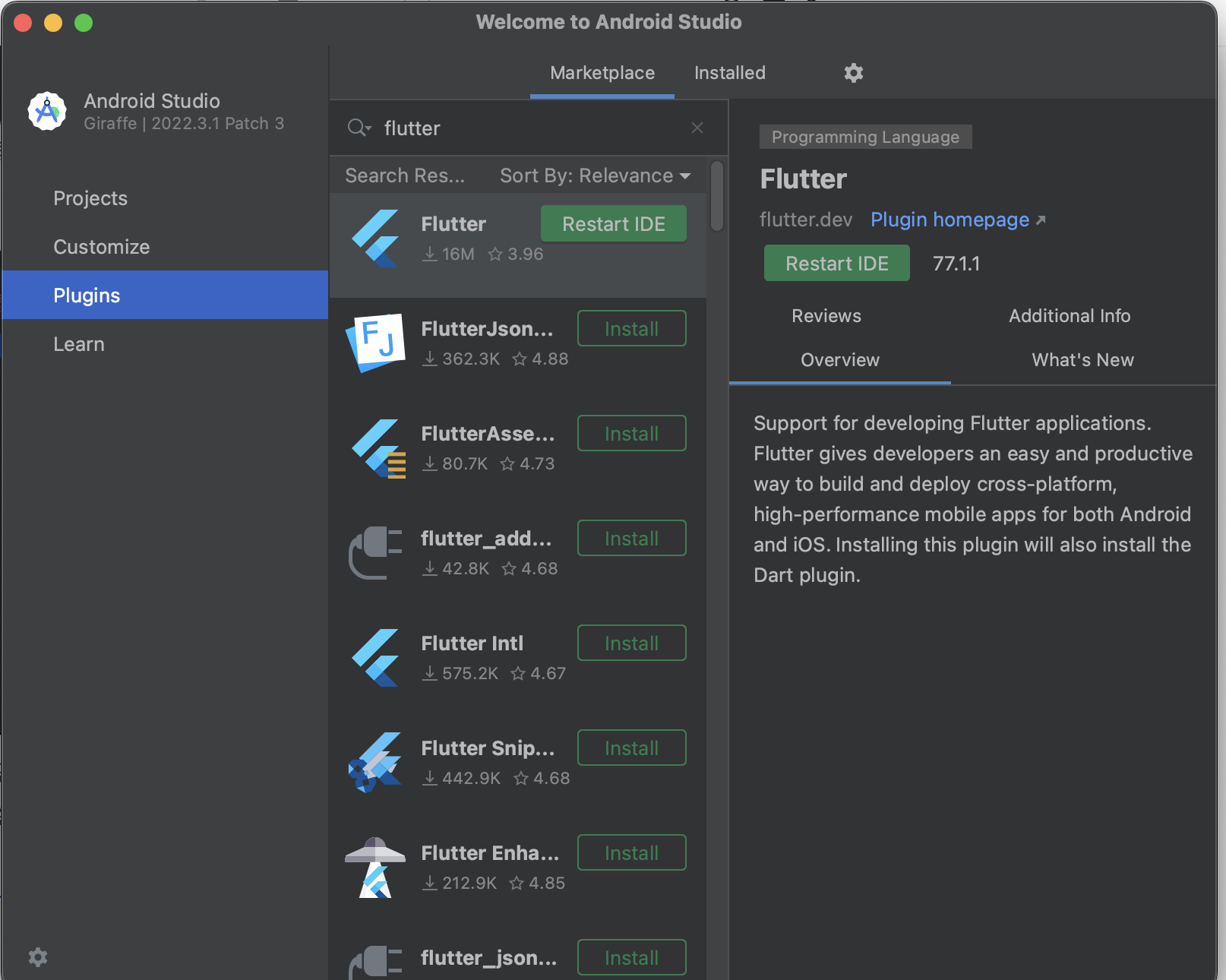Click the flutter_json plugin plug icon
1226x980 pixels.
[x=375, y=962]
